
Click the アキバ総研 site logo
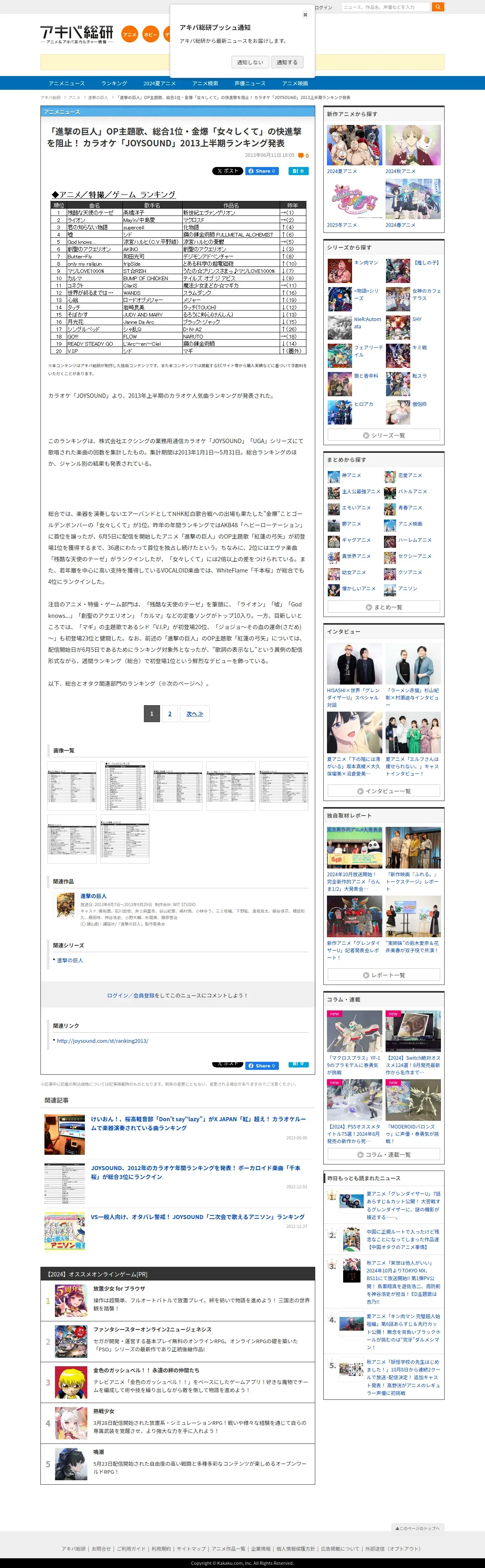coord(77,35)
